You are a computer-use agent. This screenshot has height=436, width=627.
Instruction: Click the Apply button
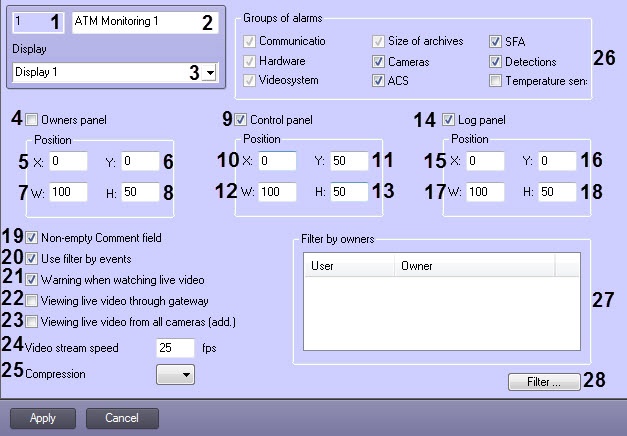coord(43,418)
